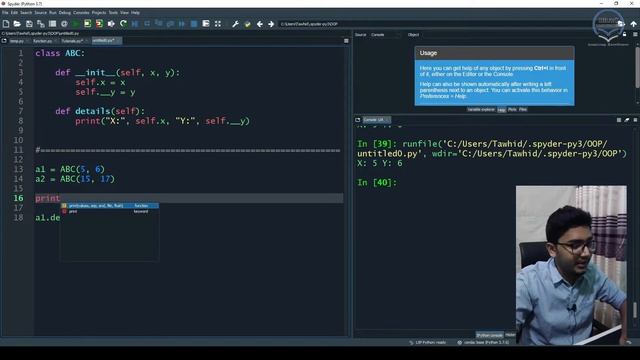Open Help pane options menu icon
The height and width of the screenshot is (360, 640).
point(636,35)
